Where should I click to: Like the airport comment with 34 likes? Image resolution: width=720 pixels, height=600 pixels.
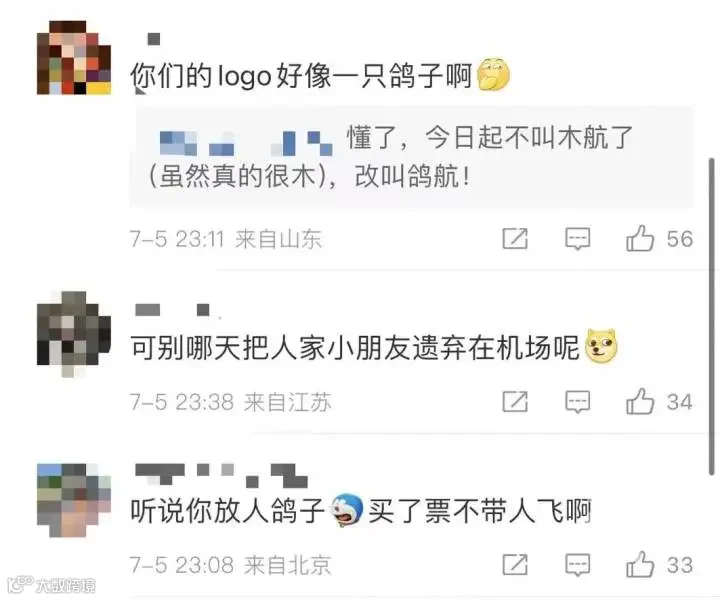click(x=640, y=401)
